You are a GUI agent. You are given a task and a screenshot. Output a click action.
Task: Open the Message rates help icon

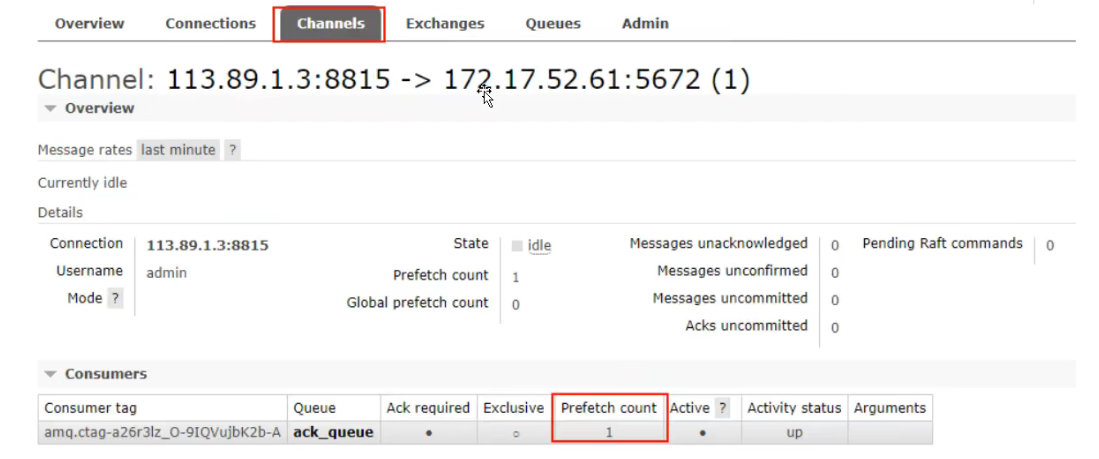232,150
